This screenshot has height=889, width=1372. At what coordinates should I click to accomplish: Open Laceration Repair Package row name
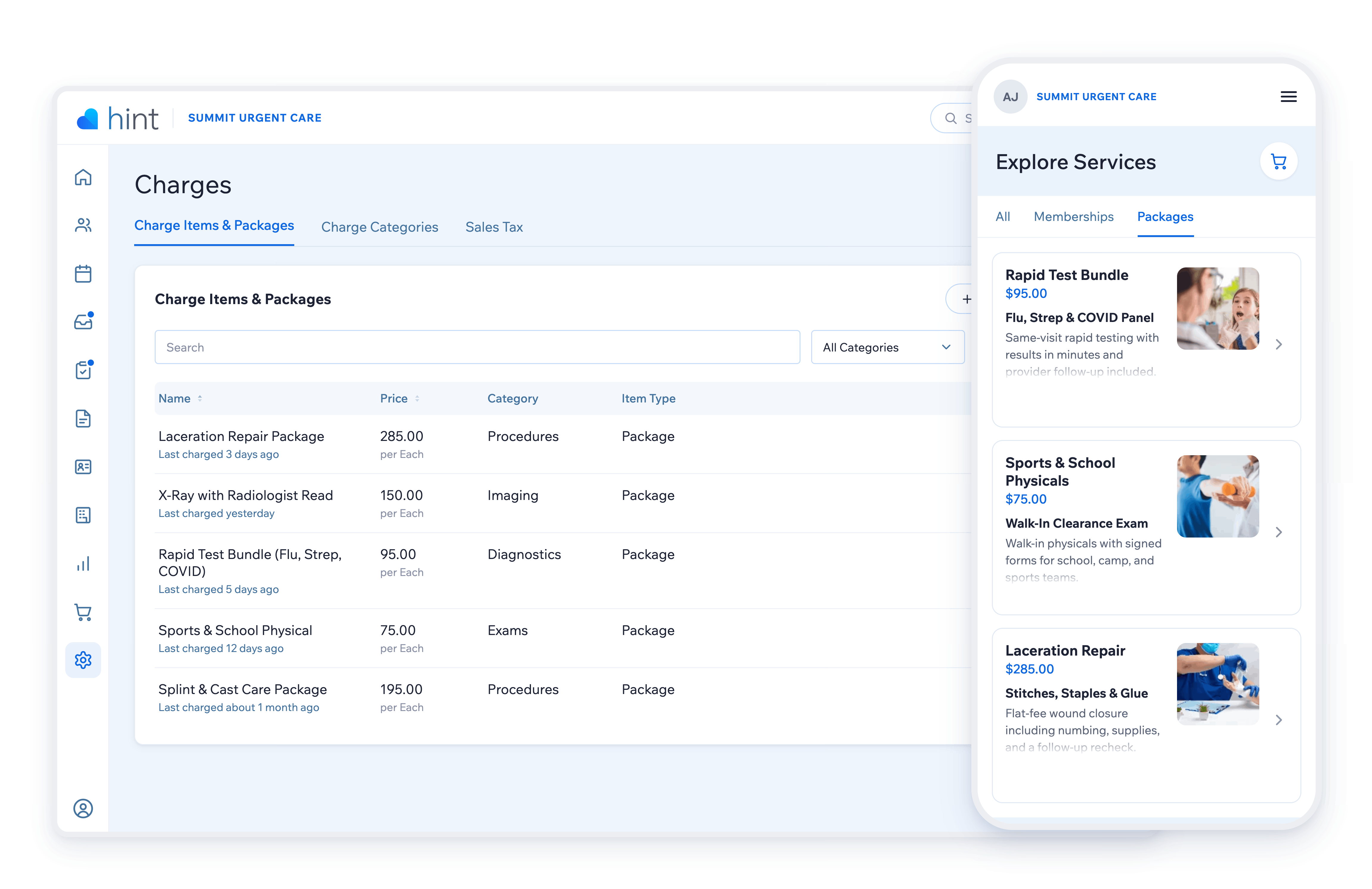pos(241,436)
